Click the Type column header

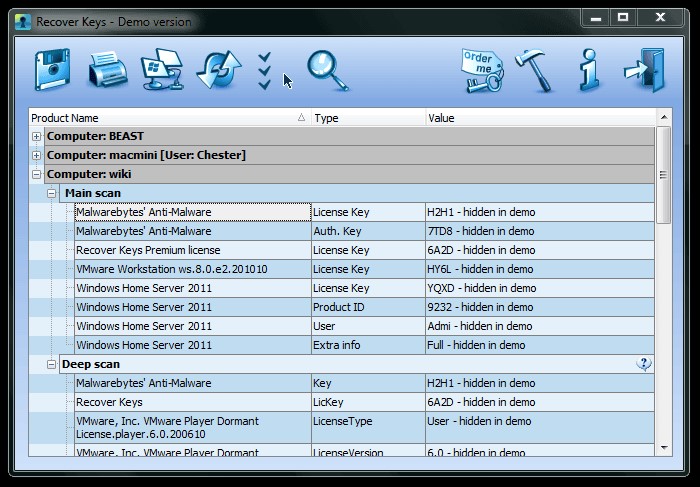(x=367, y=118)
